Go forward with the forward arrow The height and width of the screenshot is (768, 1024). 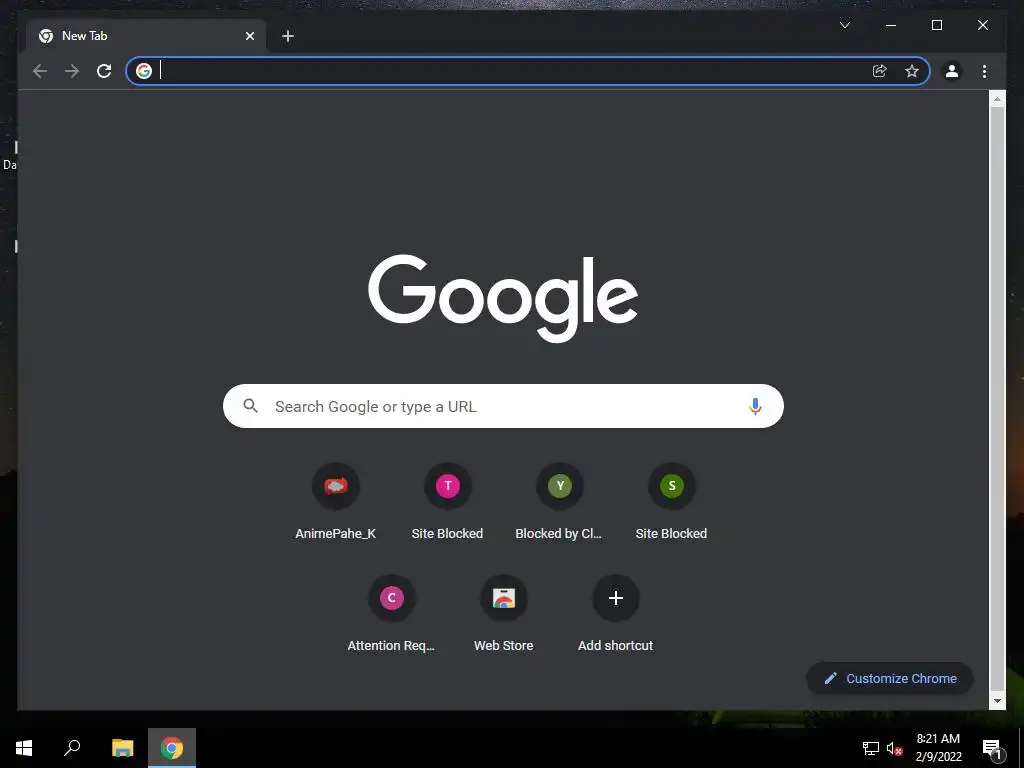[72, 71]
